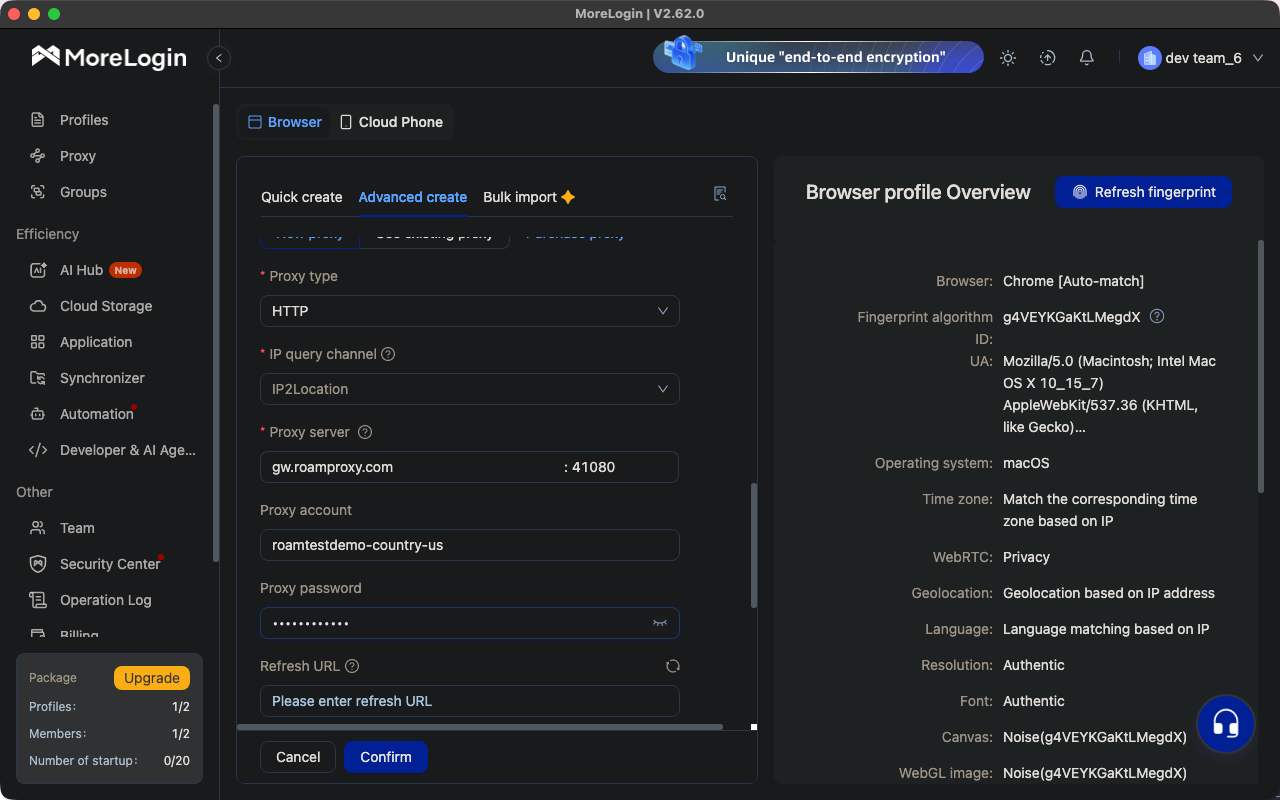The height and width of the screenshot is (800, 1280).
Task: Select the Quick create tab
Action: coord(302,197)
